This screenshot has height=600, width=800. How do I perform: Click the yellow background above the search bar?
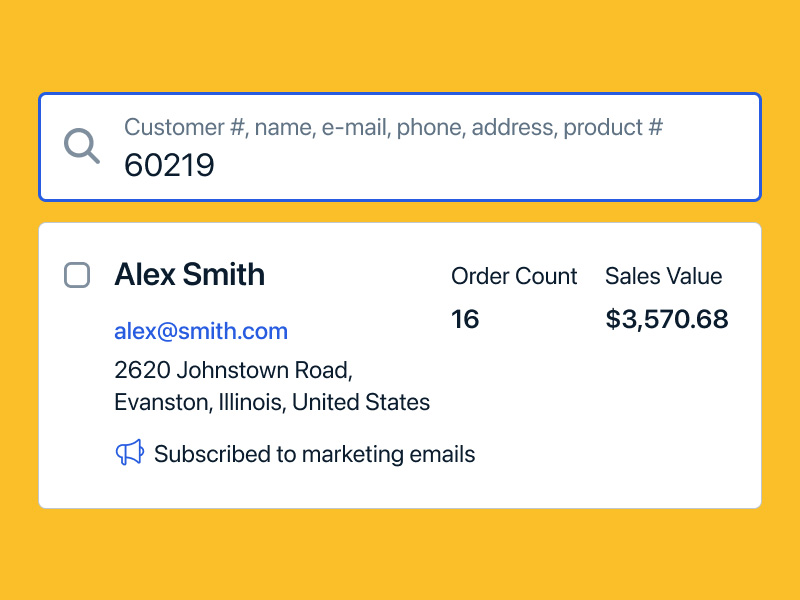(x=400, y=45)
